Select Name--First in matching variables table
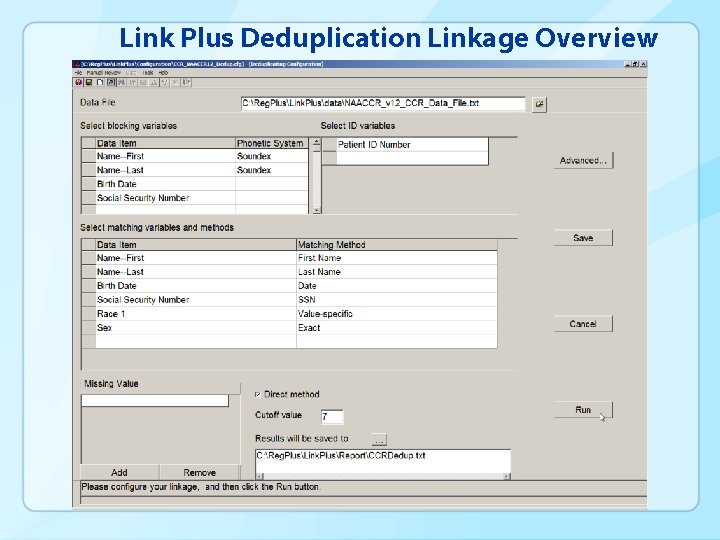 pos(196,258)
